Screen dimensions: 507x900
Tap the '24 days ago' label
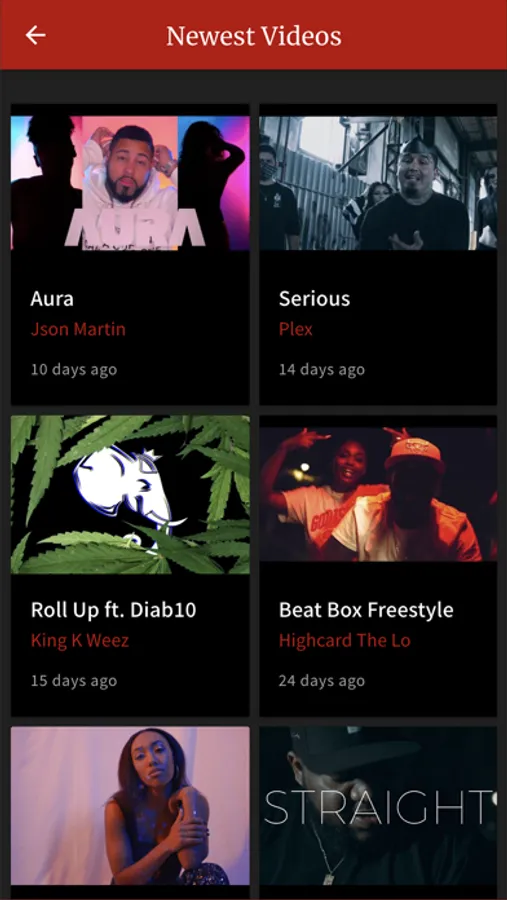click(322, 681)
